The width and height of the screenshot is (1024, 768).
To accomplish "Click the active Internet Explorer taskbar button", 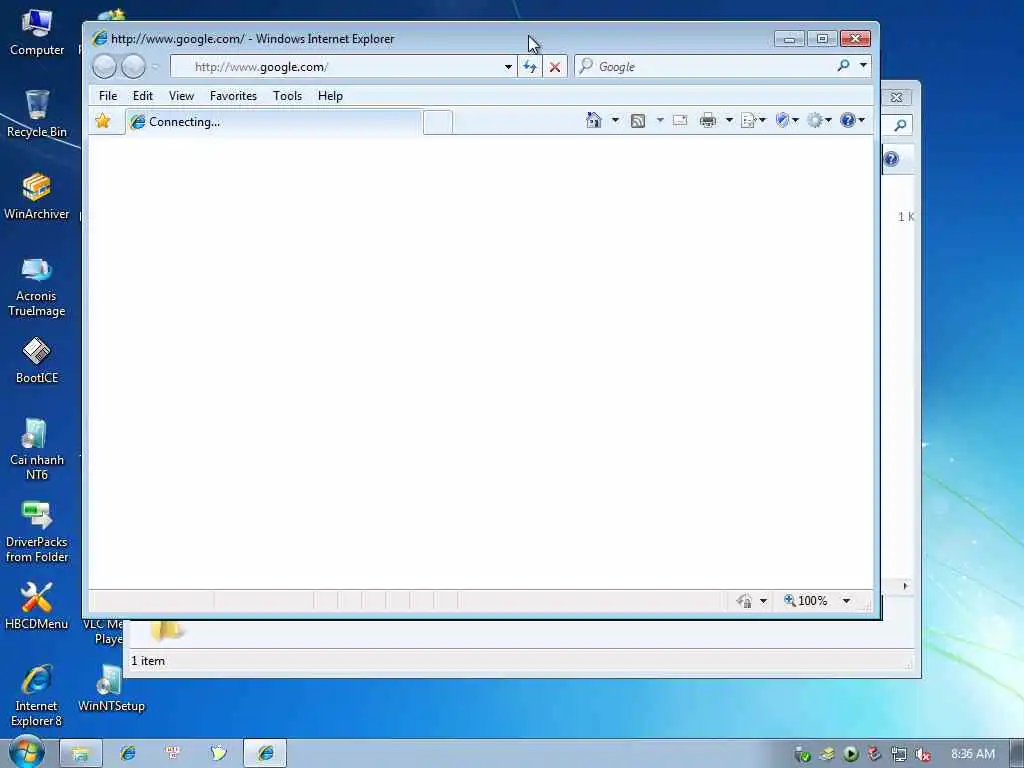I will point(265,754).
